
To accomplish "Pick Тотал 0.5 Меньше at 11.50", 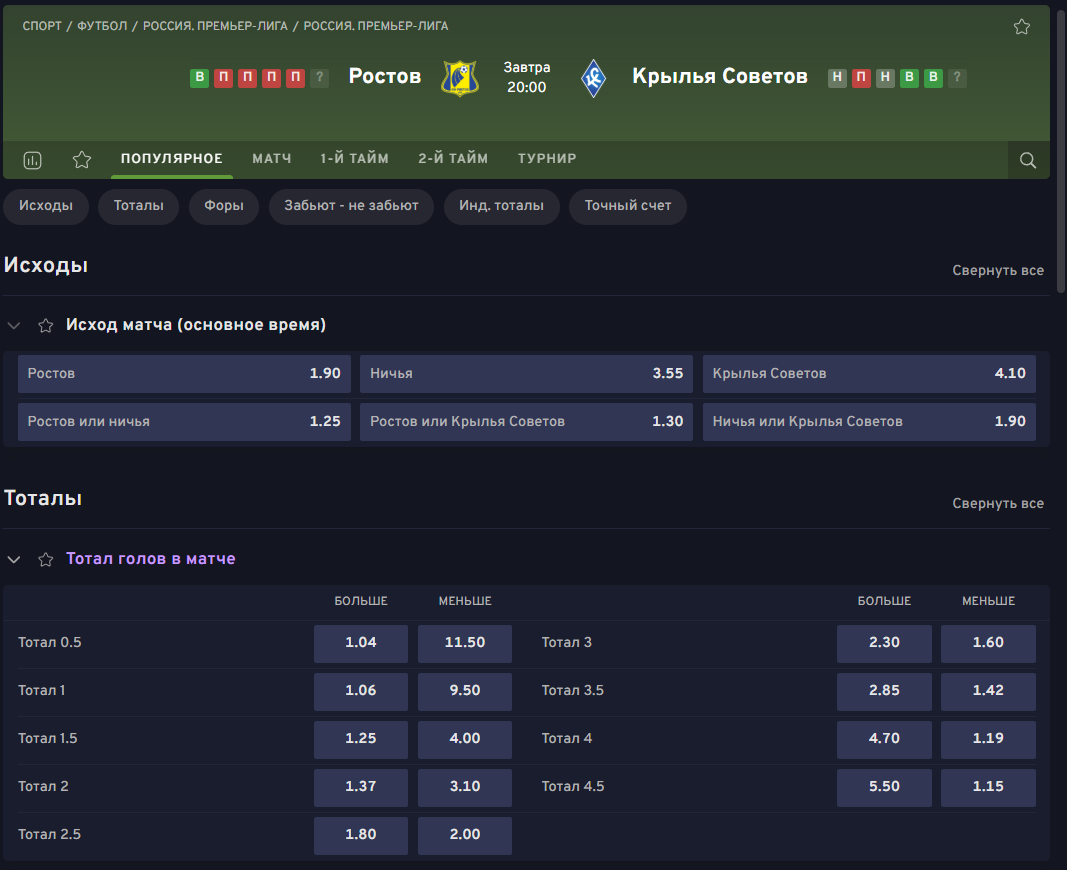I will (465, 643).
